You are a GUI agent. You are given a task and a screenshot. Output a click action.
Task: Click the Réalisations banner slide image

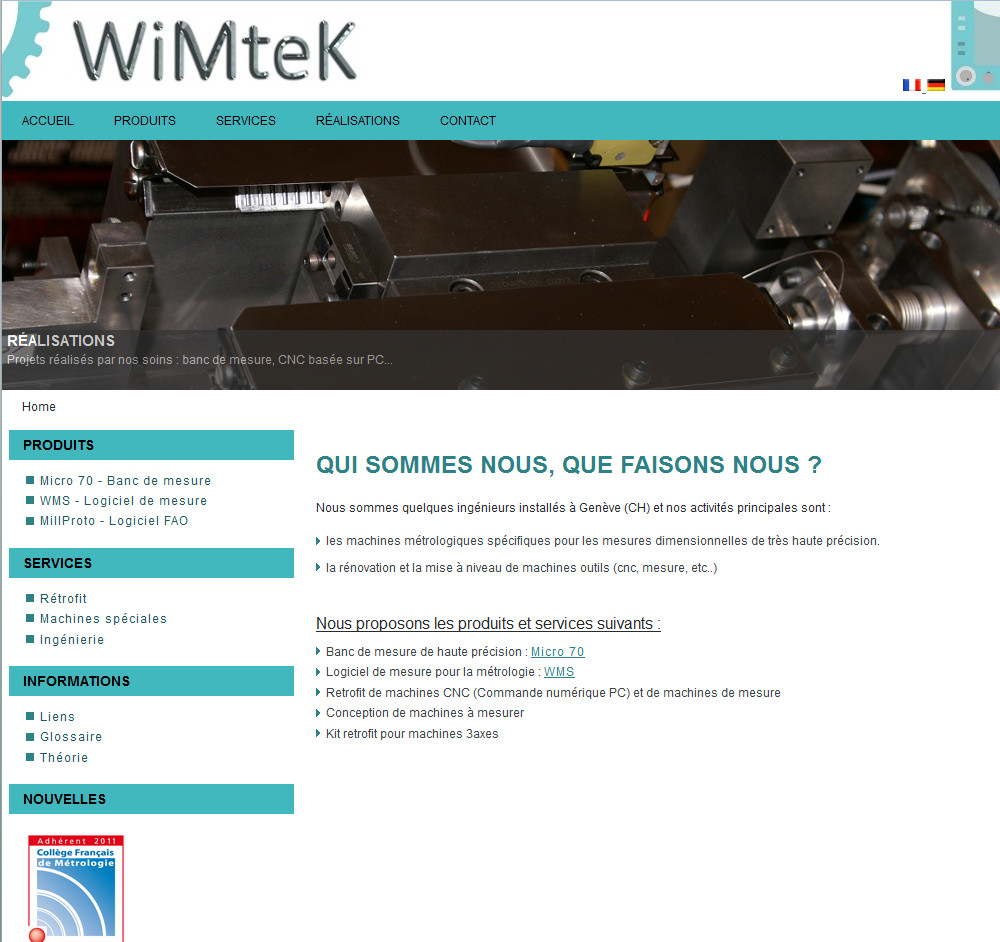pyautogui.click(x=501, y=265)
